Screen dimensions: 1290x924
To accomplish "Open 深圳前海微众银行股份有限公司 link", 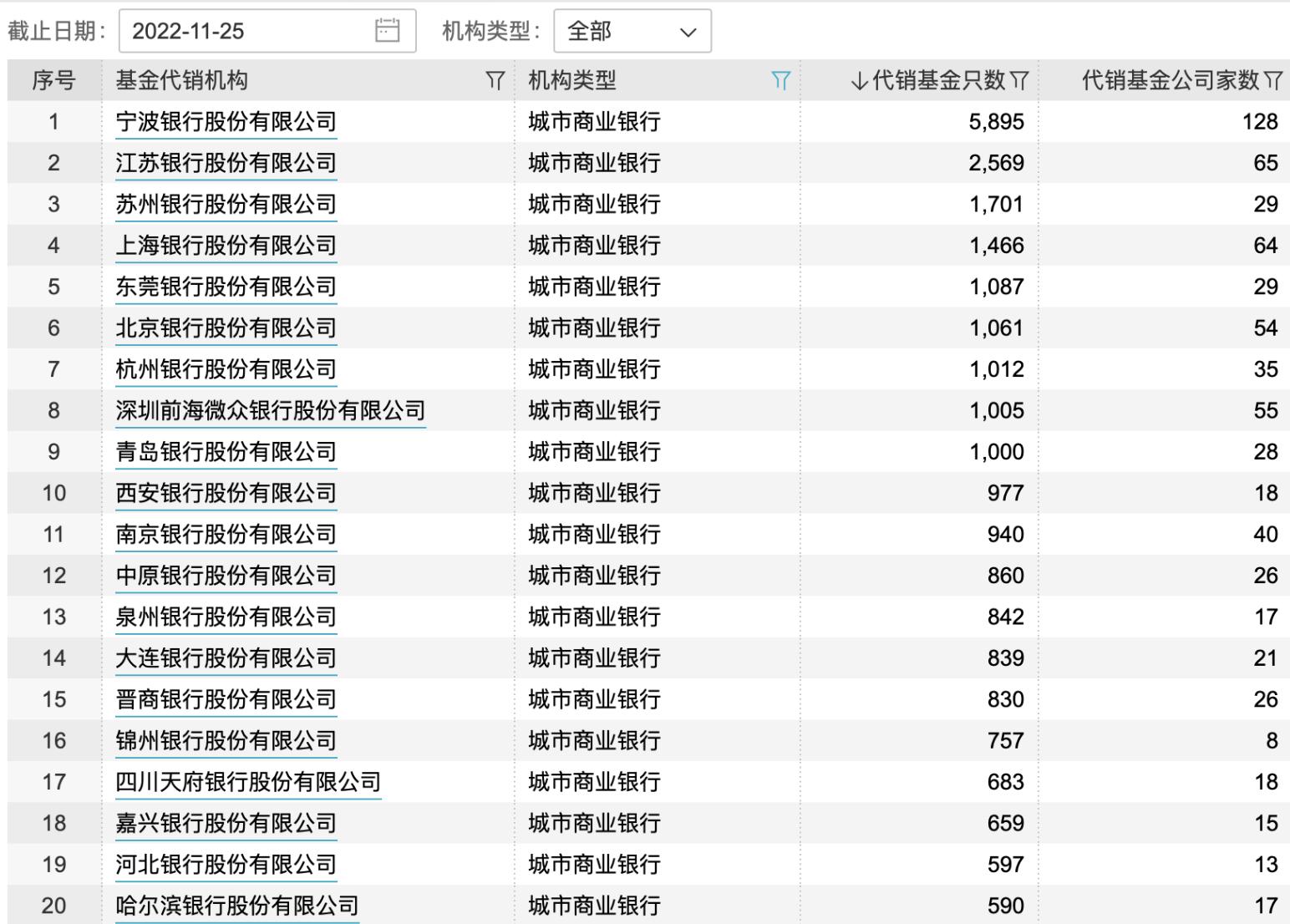I will tap(271, 410).
